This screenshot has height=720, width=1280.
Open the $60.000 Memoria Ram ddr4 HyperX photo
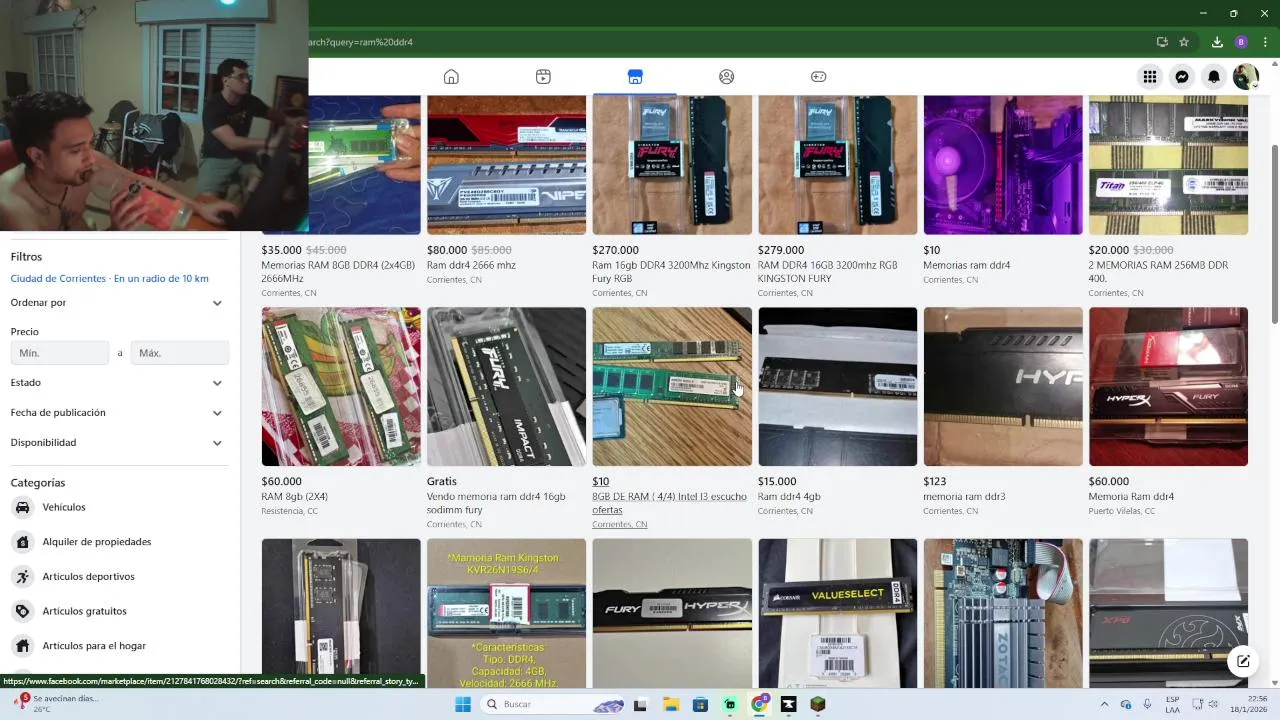coord(1168,386)
